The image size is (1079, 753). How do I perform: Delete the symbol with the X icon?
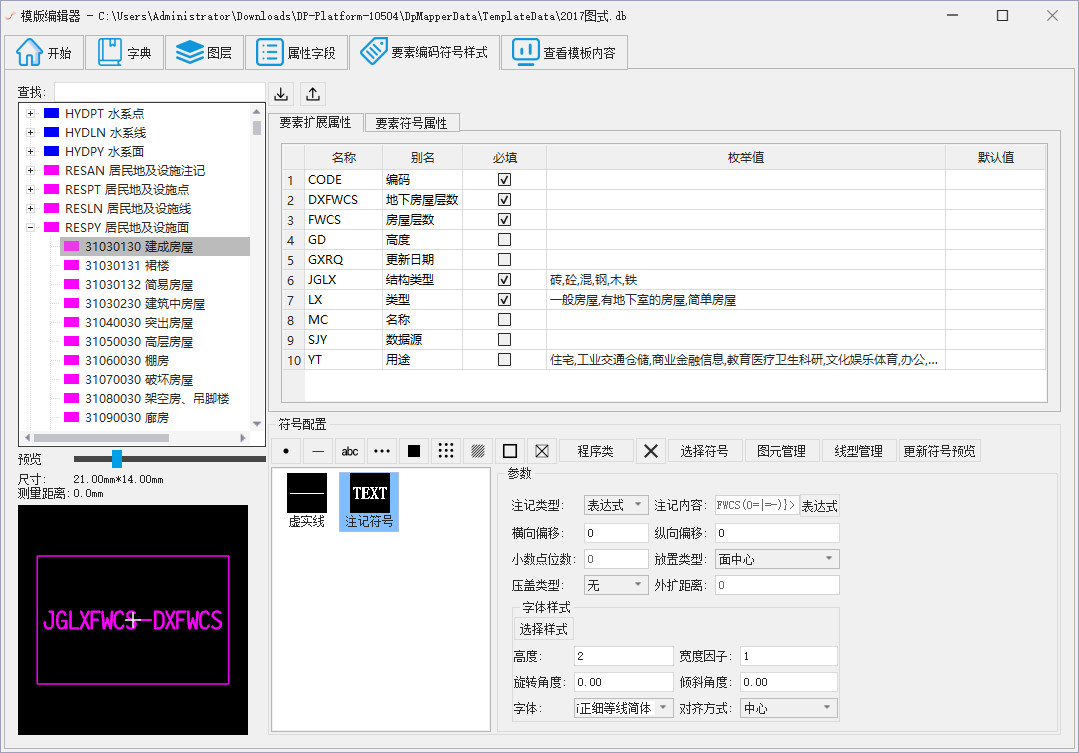tap(650, 451)
